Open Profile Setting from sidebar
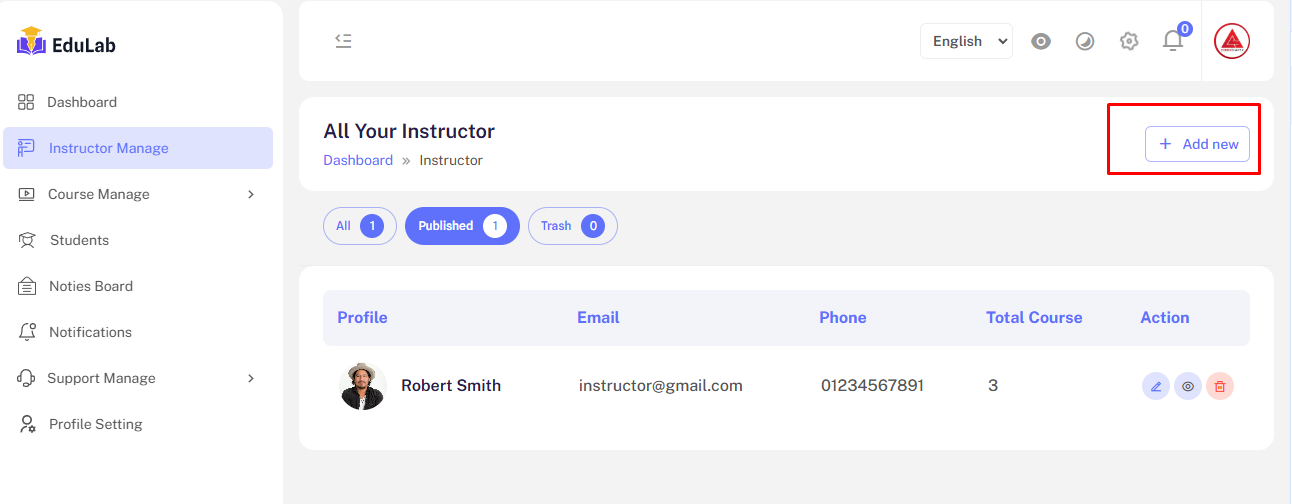This screenshot has width=1292, height=504. tap(95, 424)
